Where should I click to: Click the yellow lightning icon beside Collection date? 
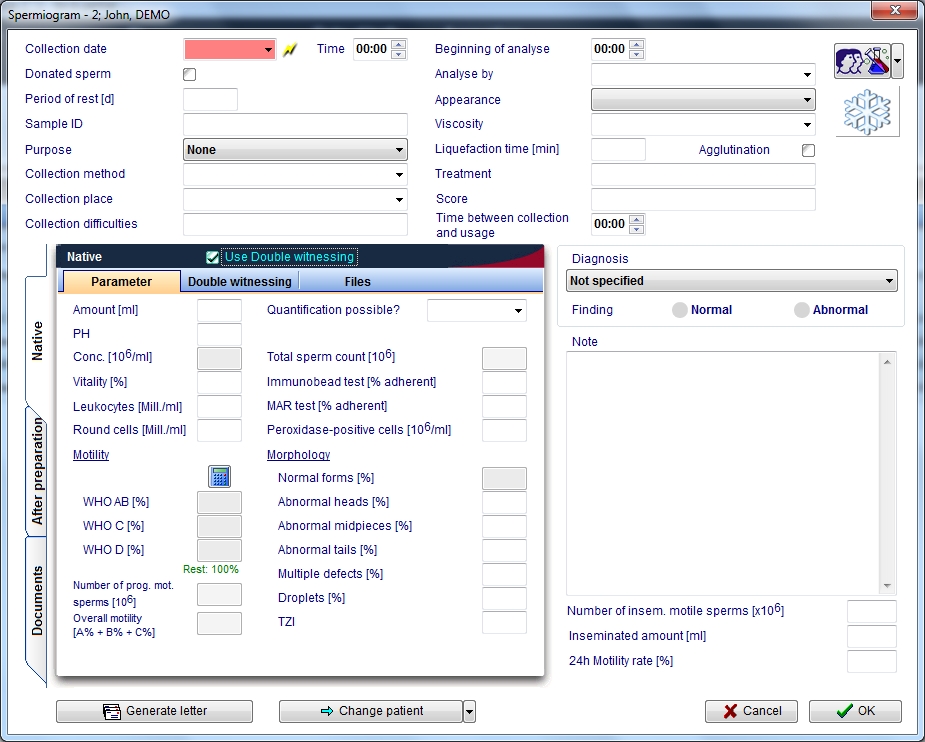pos(290,50)
